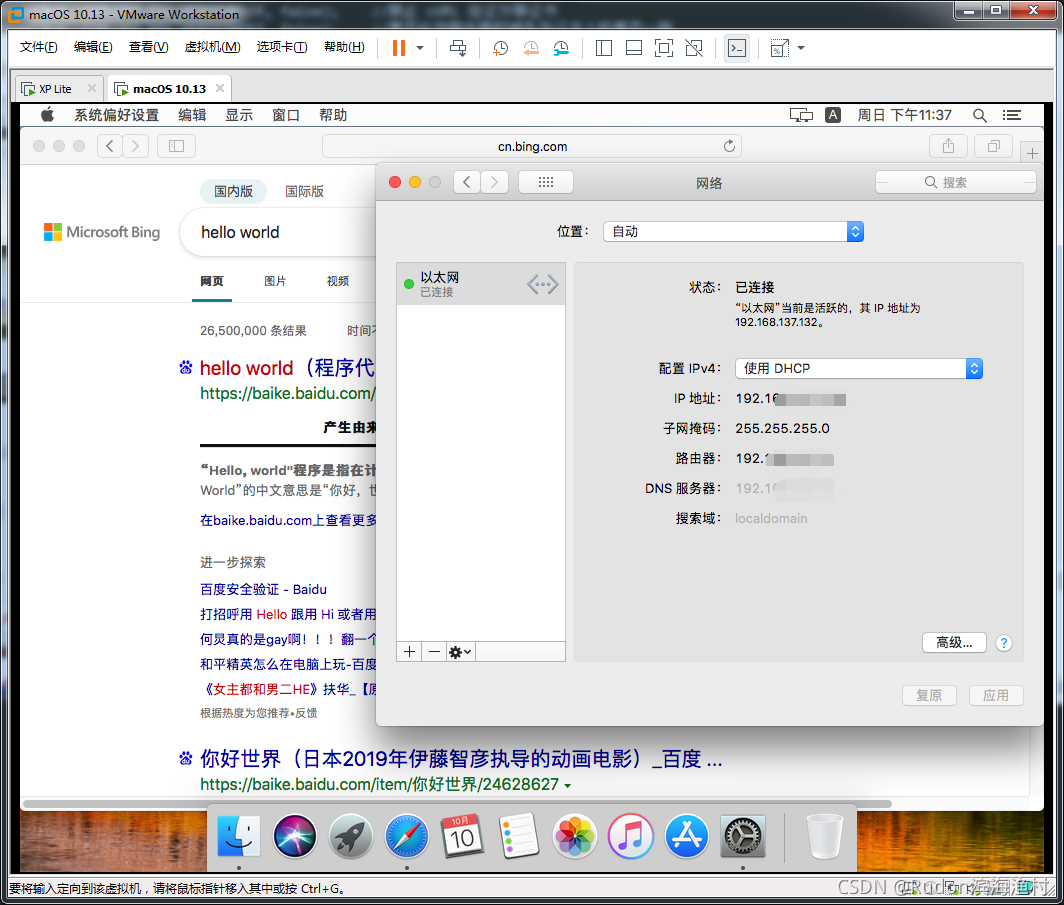Open a new Safari tab with the plus button

(1032, 153)
